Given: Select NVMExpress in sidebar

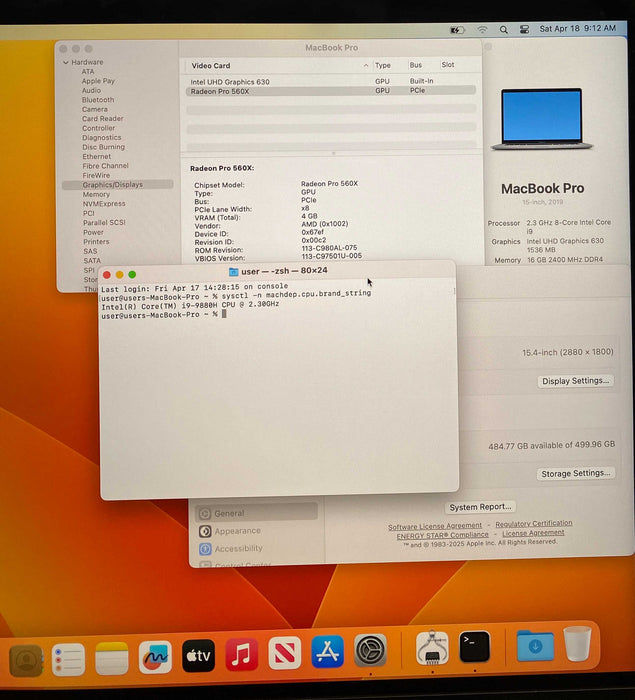Looking at the screenshot, I should coord(104,204).
